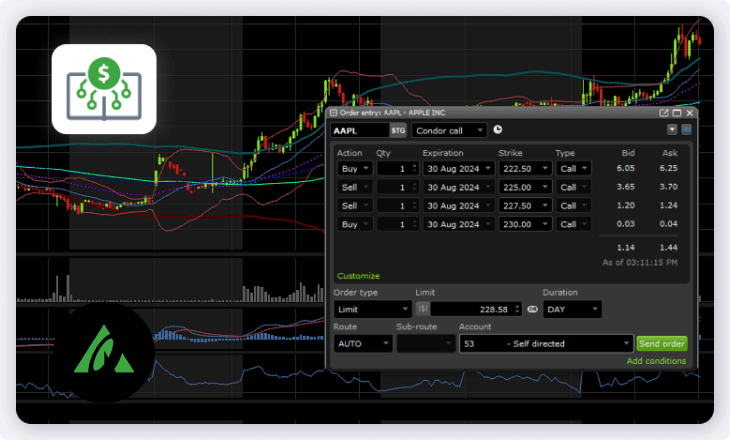Click the 0.03 bid value
The width and height of the screenshot is (730, 440).
[625, 224]
